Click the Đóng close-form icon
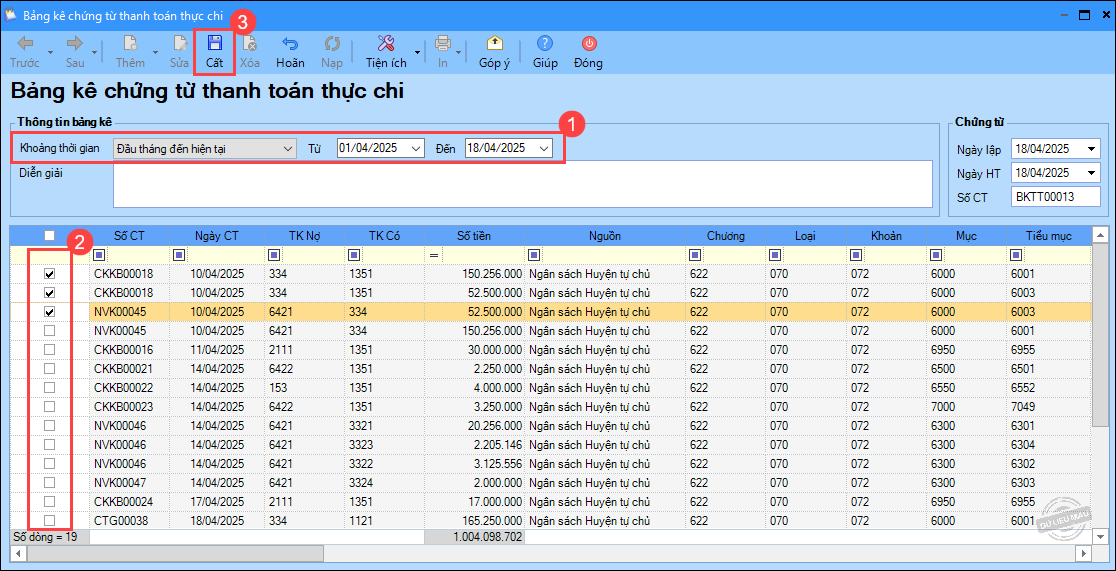The image size is (1116, 571). 589,44
